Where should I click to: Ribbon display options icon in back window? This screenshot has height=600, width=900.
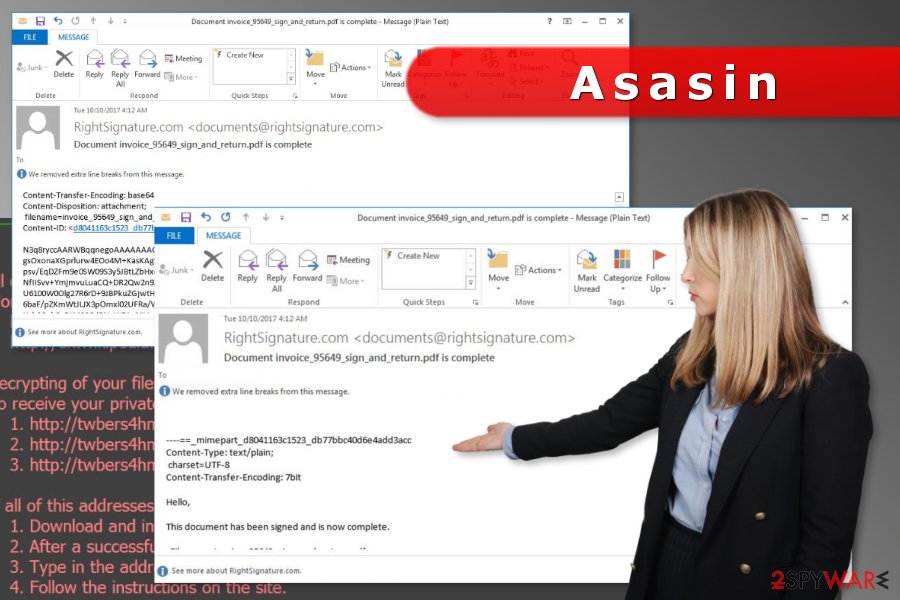[x=567, y=21]
